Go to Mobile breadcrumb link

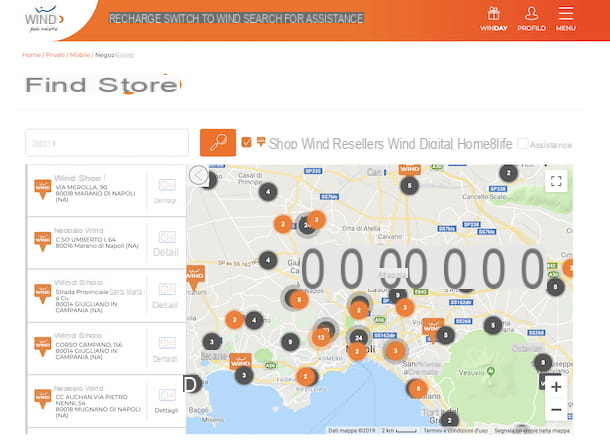tap(80, 55)
